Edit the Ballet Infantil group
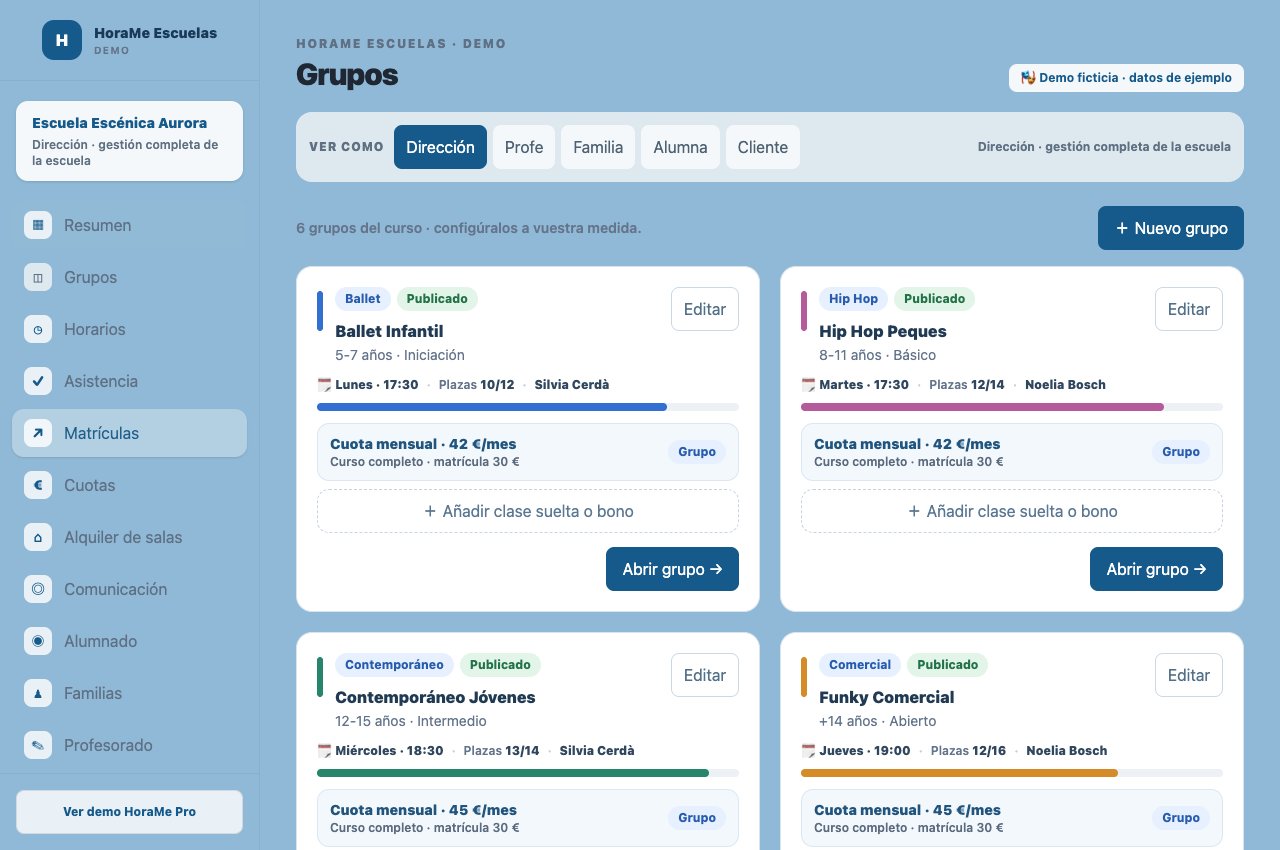This screenshot has height=850, width=1280. [705, 309]
